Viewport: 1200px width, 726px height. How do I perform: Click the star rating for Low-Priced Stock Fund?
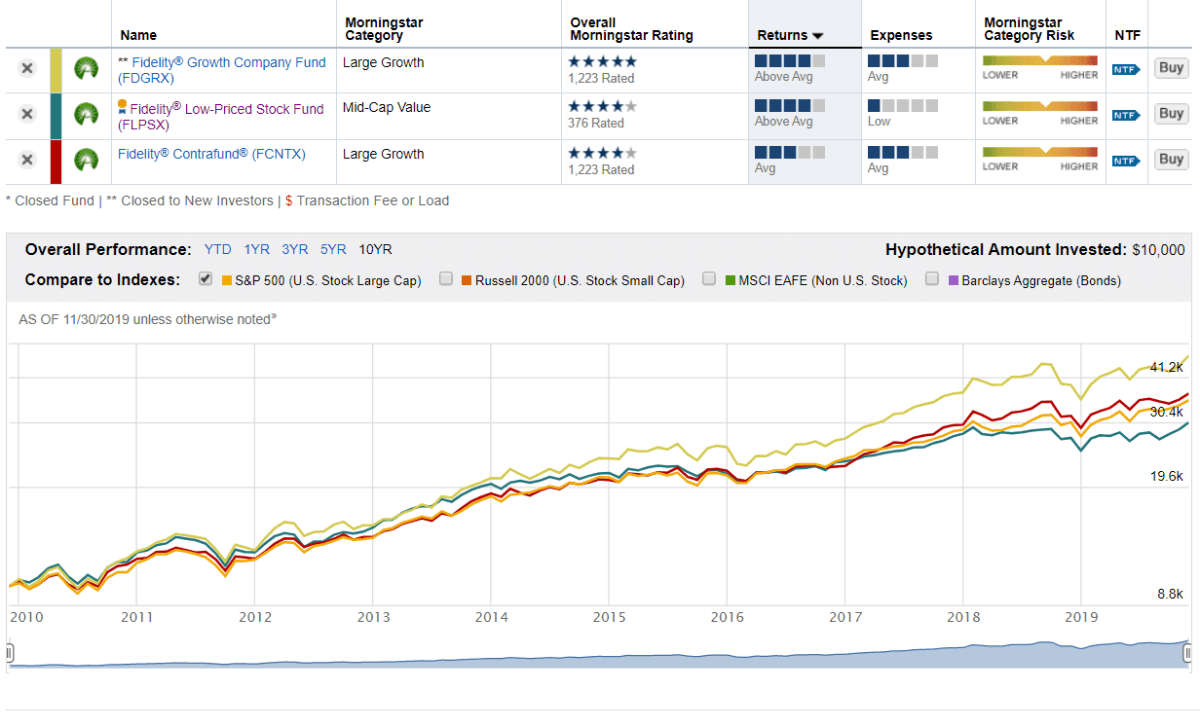click(602, 107)
